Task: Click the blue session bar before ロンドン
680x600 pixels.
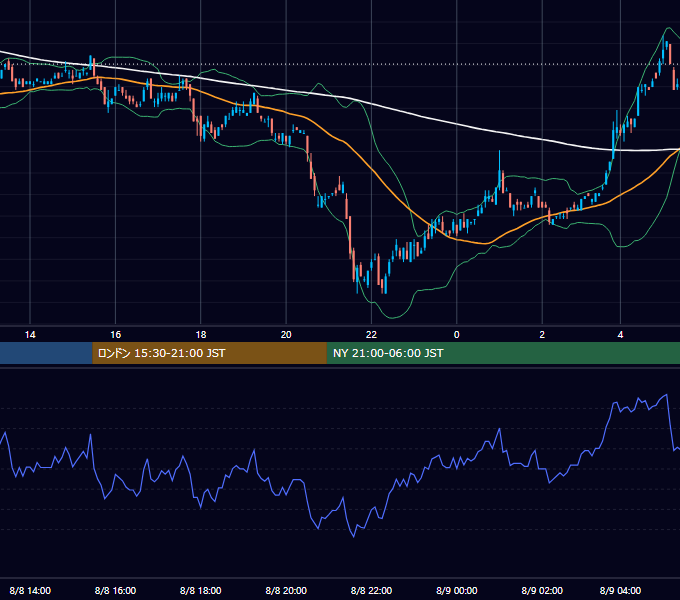Action: point(46,353)
